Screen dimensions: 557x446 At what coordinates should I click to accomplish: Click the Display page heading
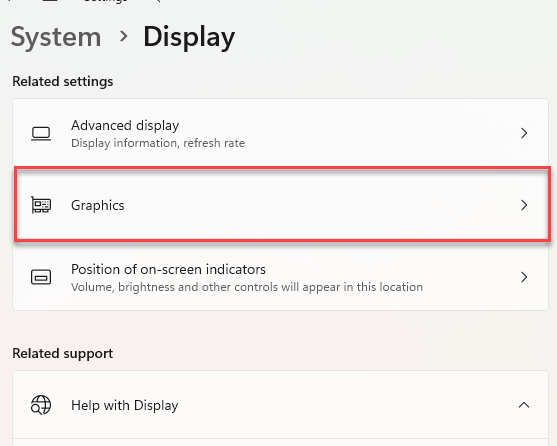click(189, 37)
